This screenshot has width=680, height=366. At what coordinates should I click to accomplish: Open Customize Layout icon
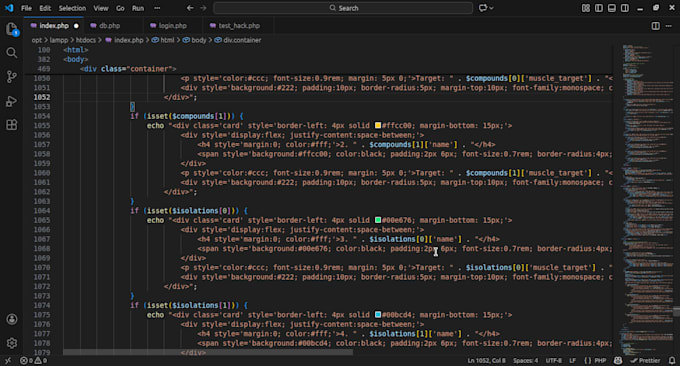tap(585, 8)
